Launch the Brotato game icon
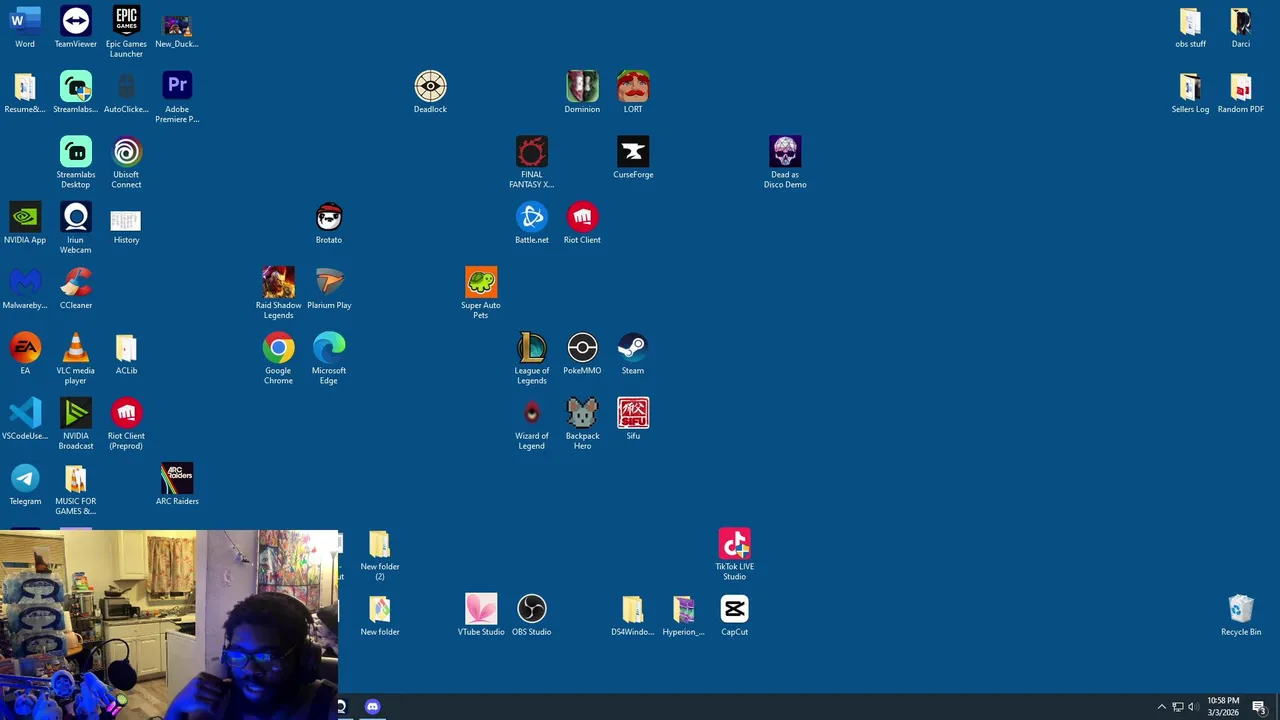Viewport: 1280px width, 720px height. pos(329,217)
